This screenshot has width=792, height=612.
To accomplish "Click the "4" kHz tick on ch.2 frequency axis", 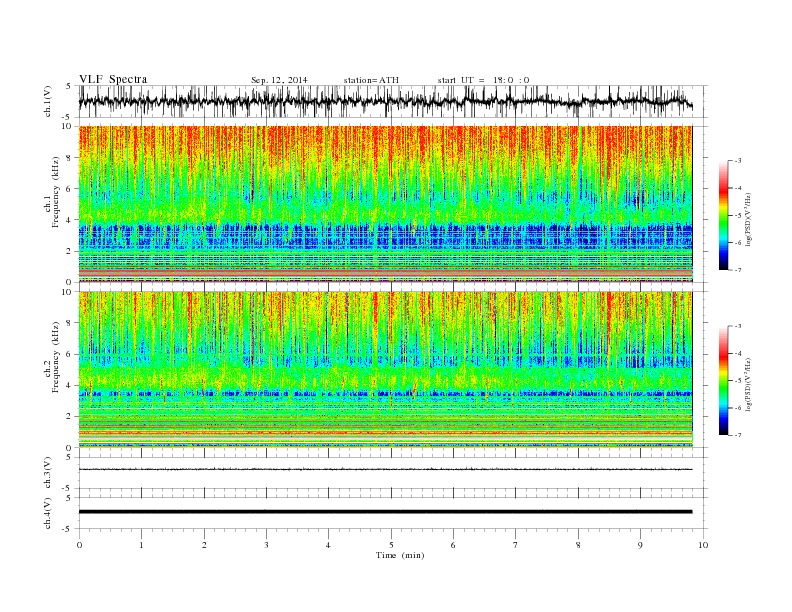I will pos(70,385).
